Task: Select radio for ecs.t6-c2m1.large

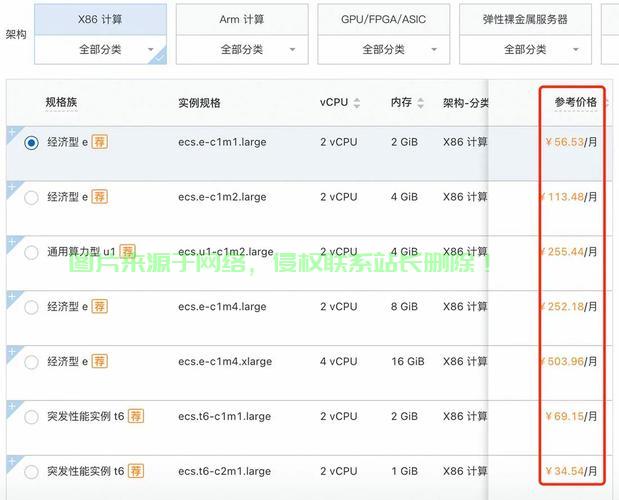Action: pos(31,472)
